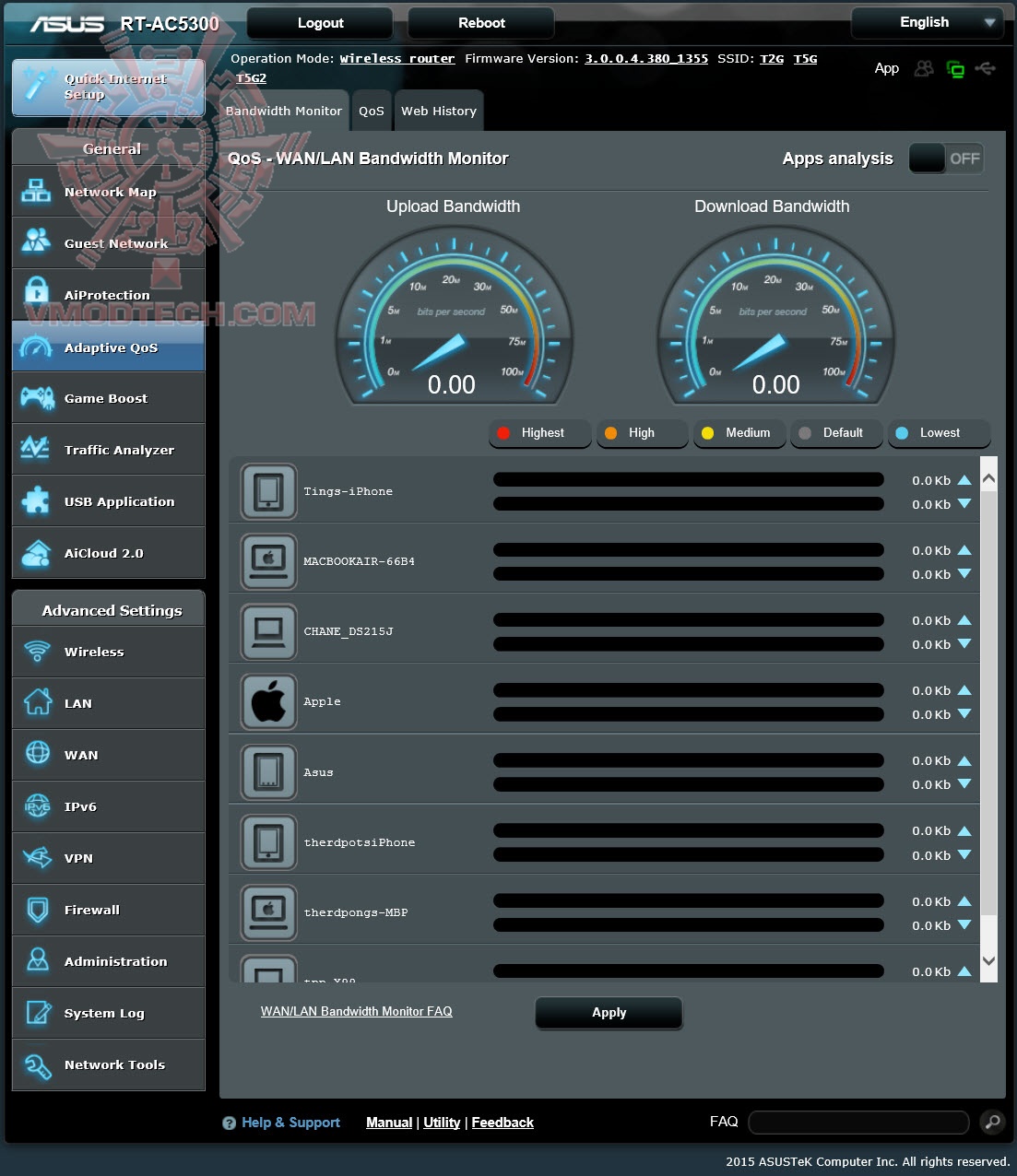Select the High priority orange swatch
Screen dimensions: 1017x1176
610,433
